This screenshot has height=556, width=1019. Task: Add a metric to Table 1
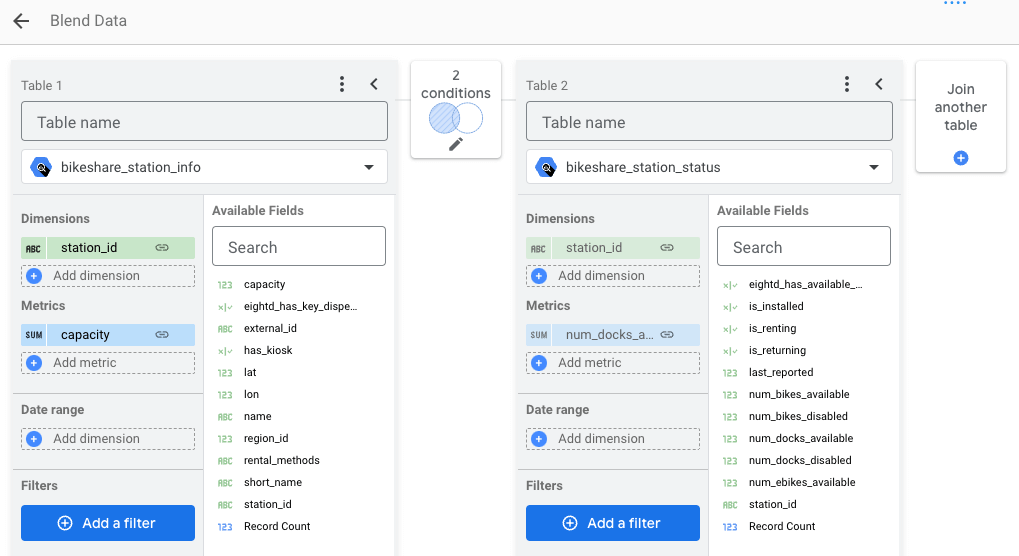pos(108,362)
